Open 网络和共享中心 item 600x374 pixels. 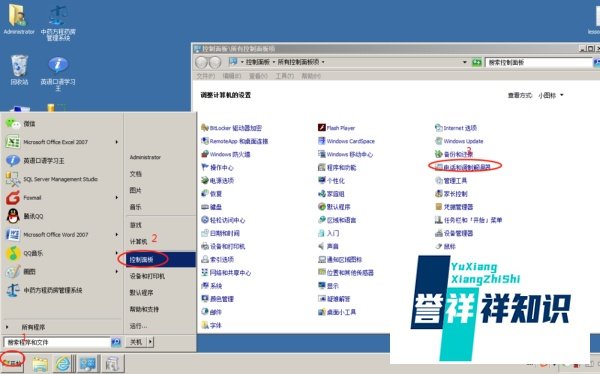point(226,273)
